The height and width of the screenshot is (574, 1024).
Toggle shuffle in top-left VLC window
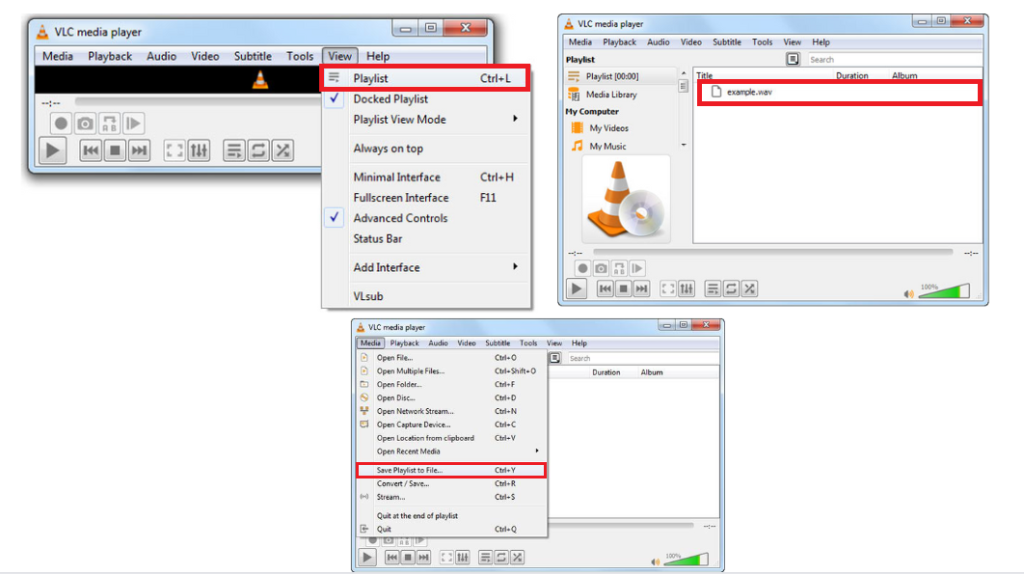coord(282,151)
